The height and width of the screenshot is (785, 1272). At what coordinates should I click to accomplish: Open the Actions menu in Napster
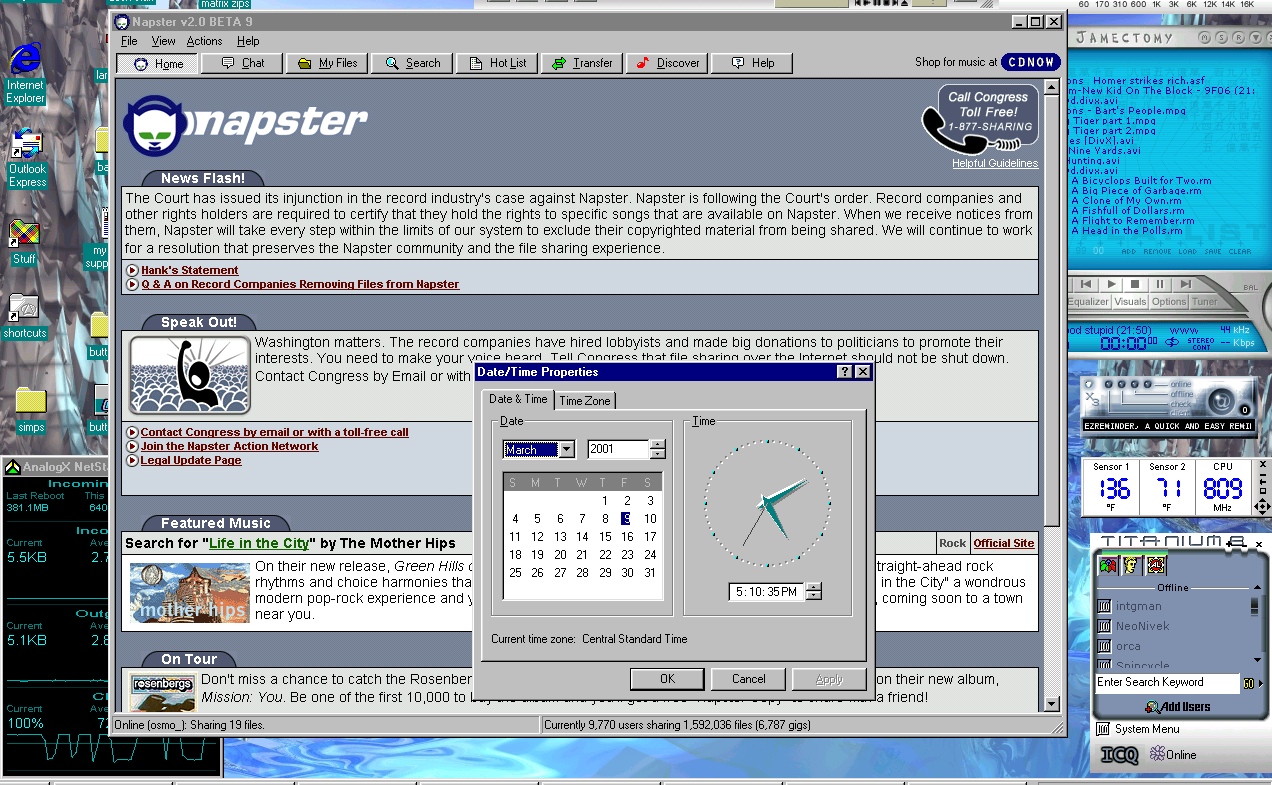click(x=204, y=41)
